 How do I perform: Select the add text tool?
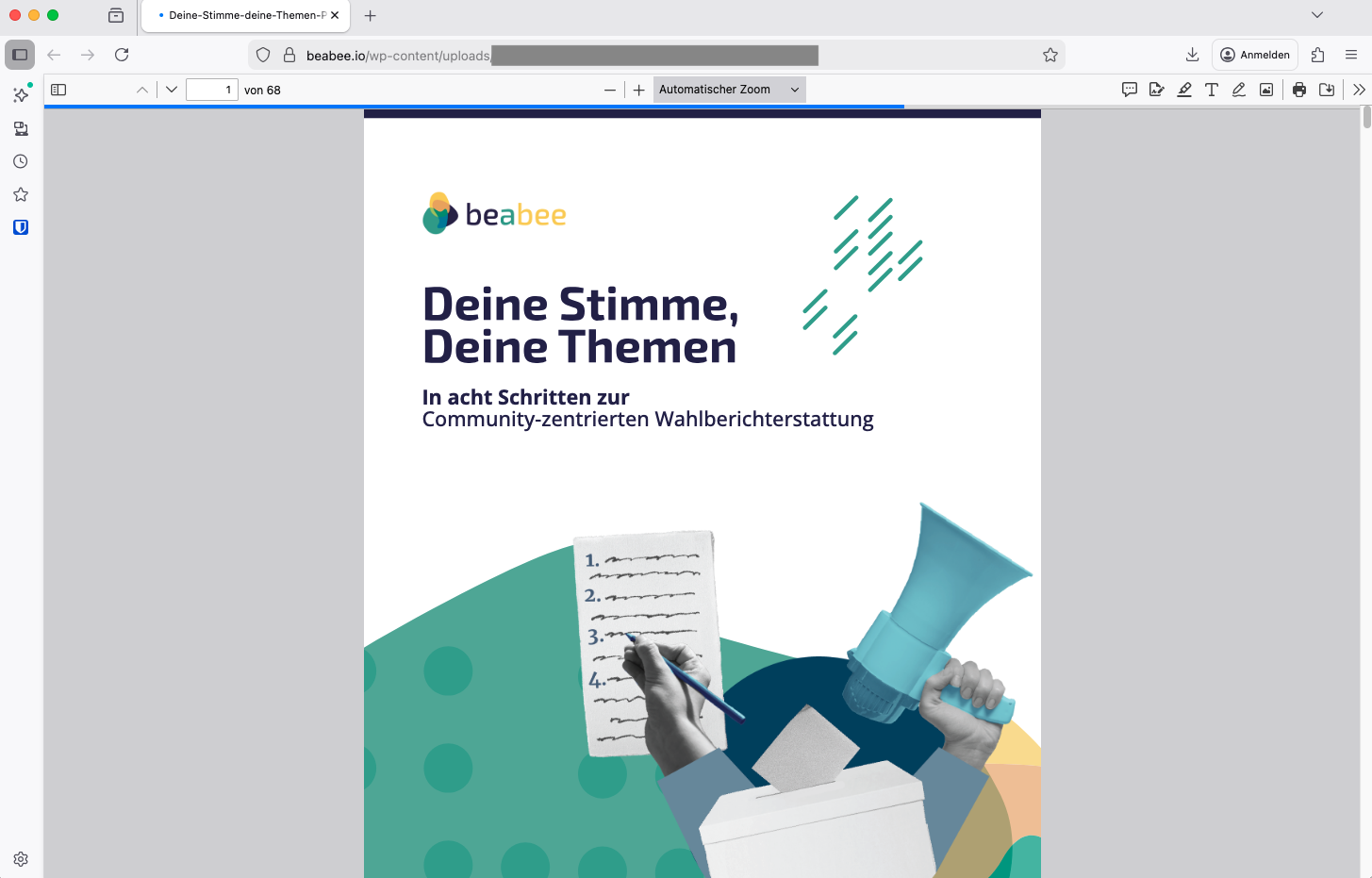click(x=1212, y=90)
